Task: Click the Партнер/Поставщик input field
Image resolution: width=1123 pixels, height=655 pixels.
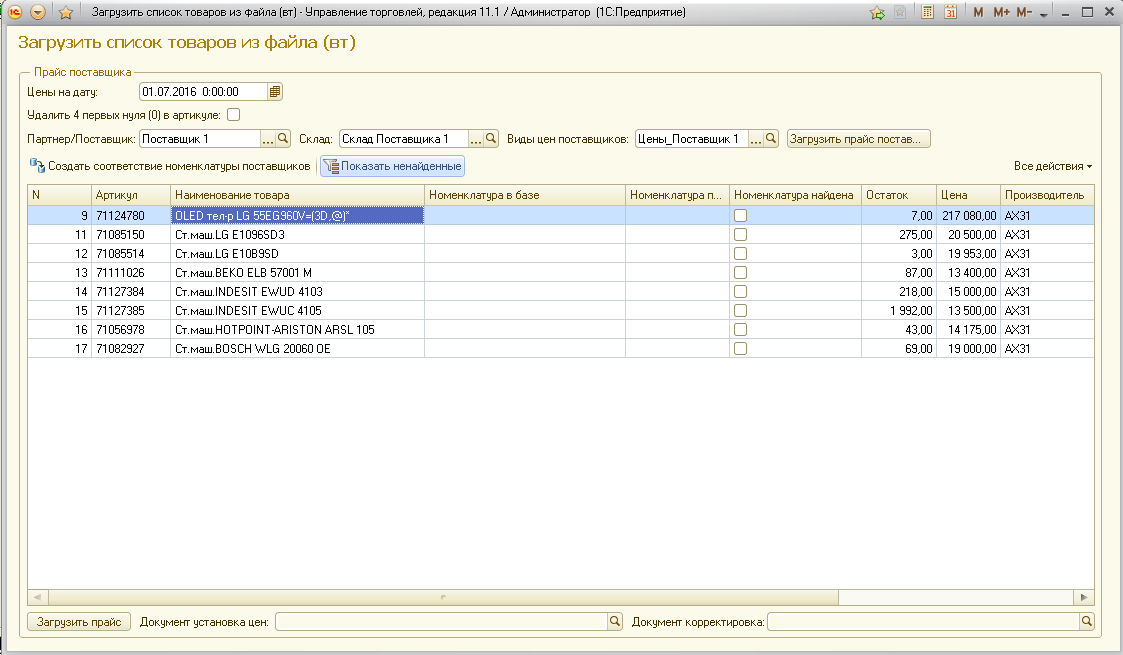Action: coord(200,139)
